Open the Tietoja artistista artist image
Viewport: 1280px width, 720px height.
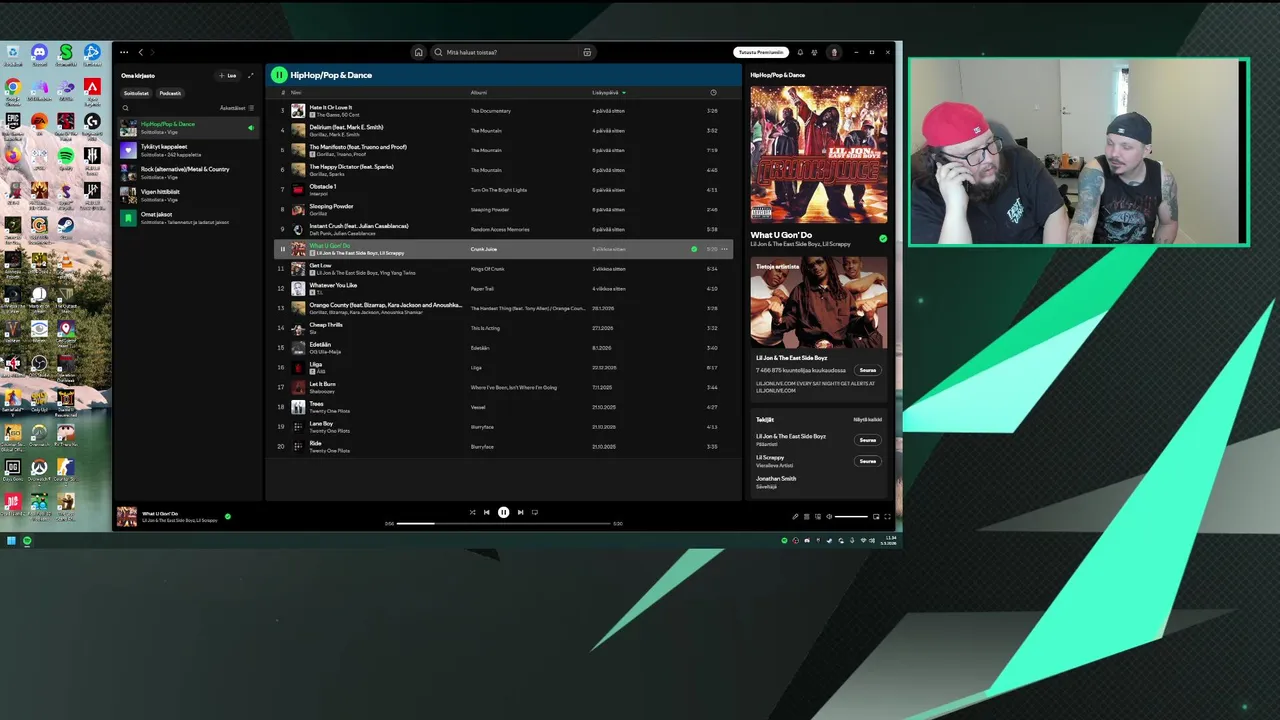(818, 302)
